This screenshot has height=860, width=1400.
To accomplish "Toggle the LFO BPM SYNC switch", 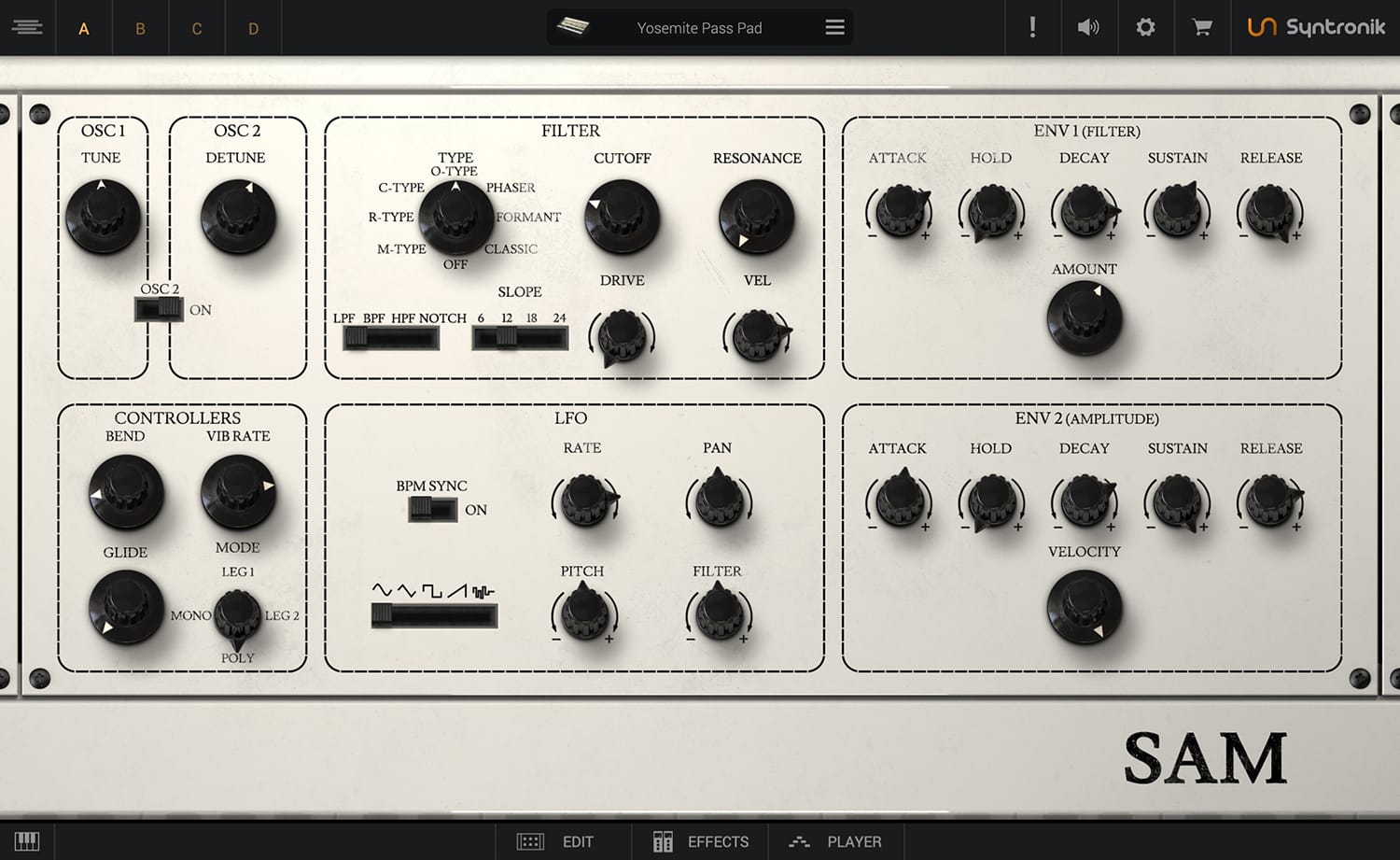I will [432, 509].
